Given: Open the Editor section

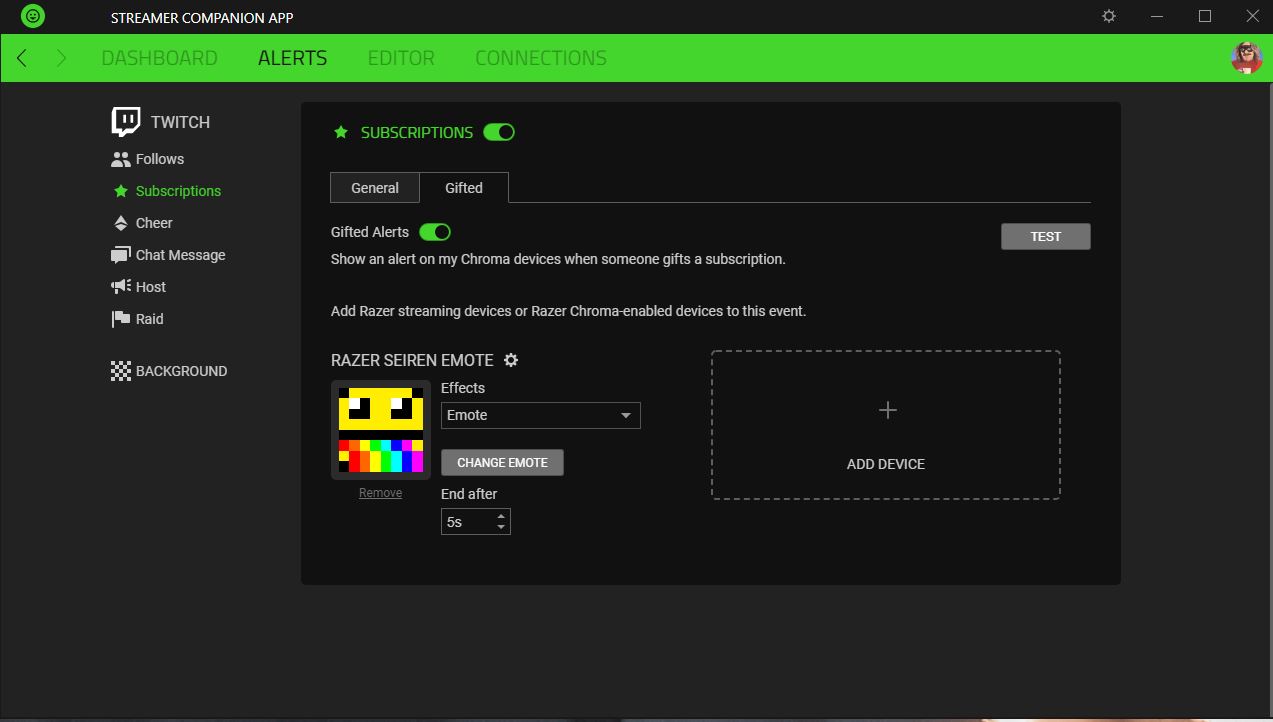Looking at the screenshot, I should pos(401,58).
